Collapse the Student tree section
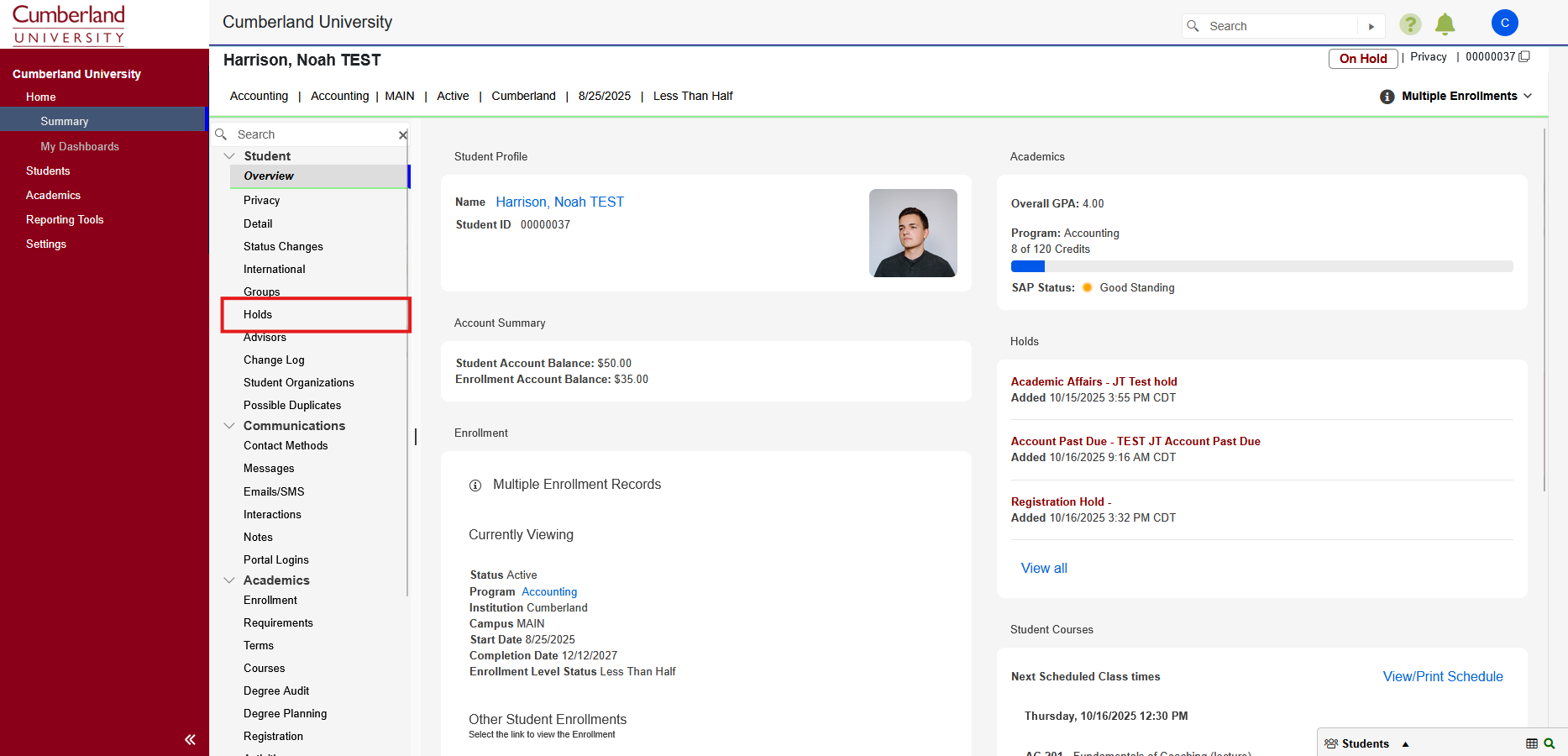The height and width of the screenshot is (756, 1568). 229,156
